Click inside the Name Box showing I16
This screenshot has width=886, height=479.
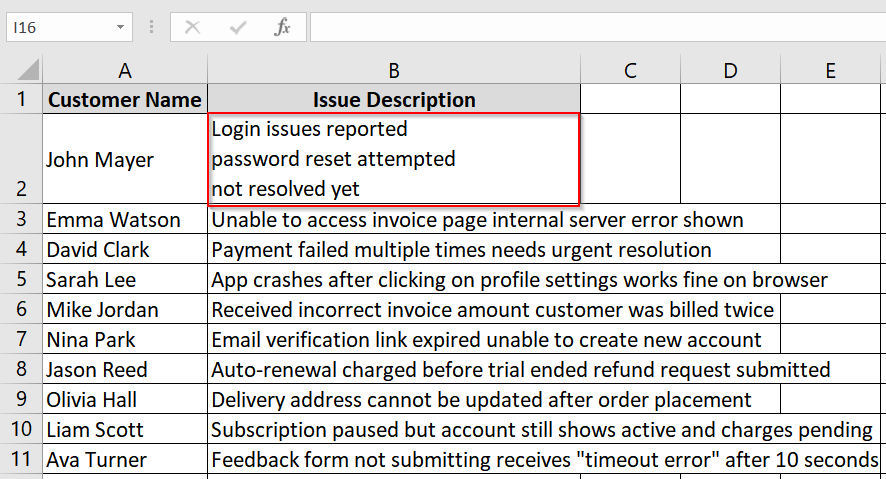click(61, 27)
